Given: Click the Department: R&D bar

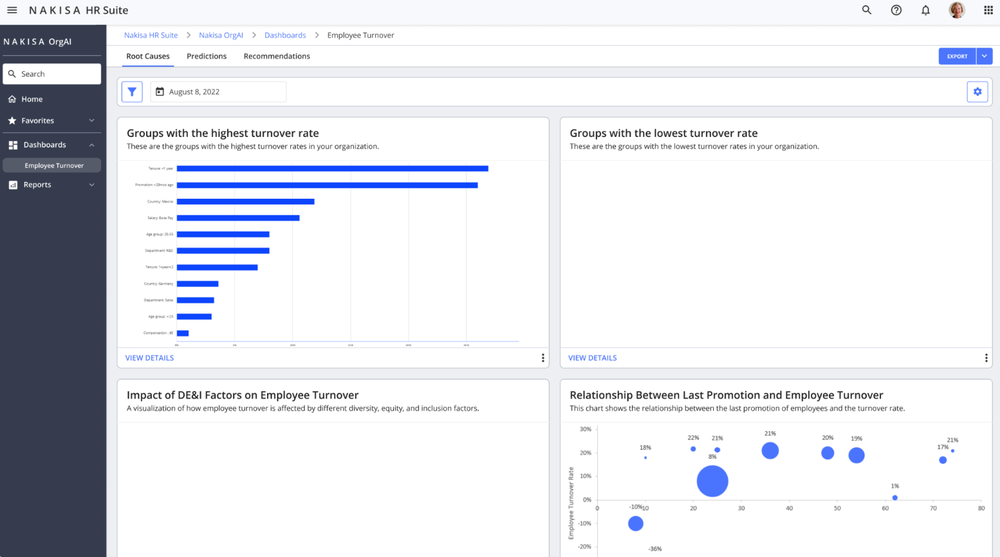Looking at the screenshot, I should [x=223, y=251].
